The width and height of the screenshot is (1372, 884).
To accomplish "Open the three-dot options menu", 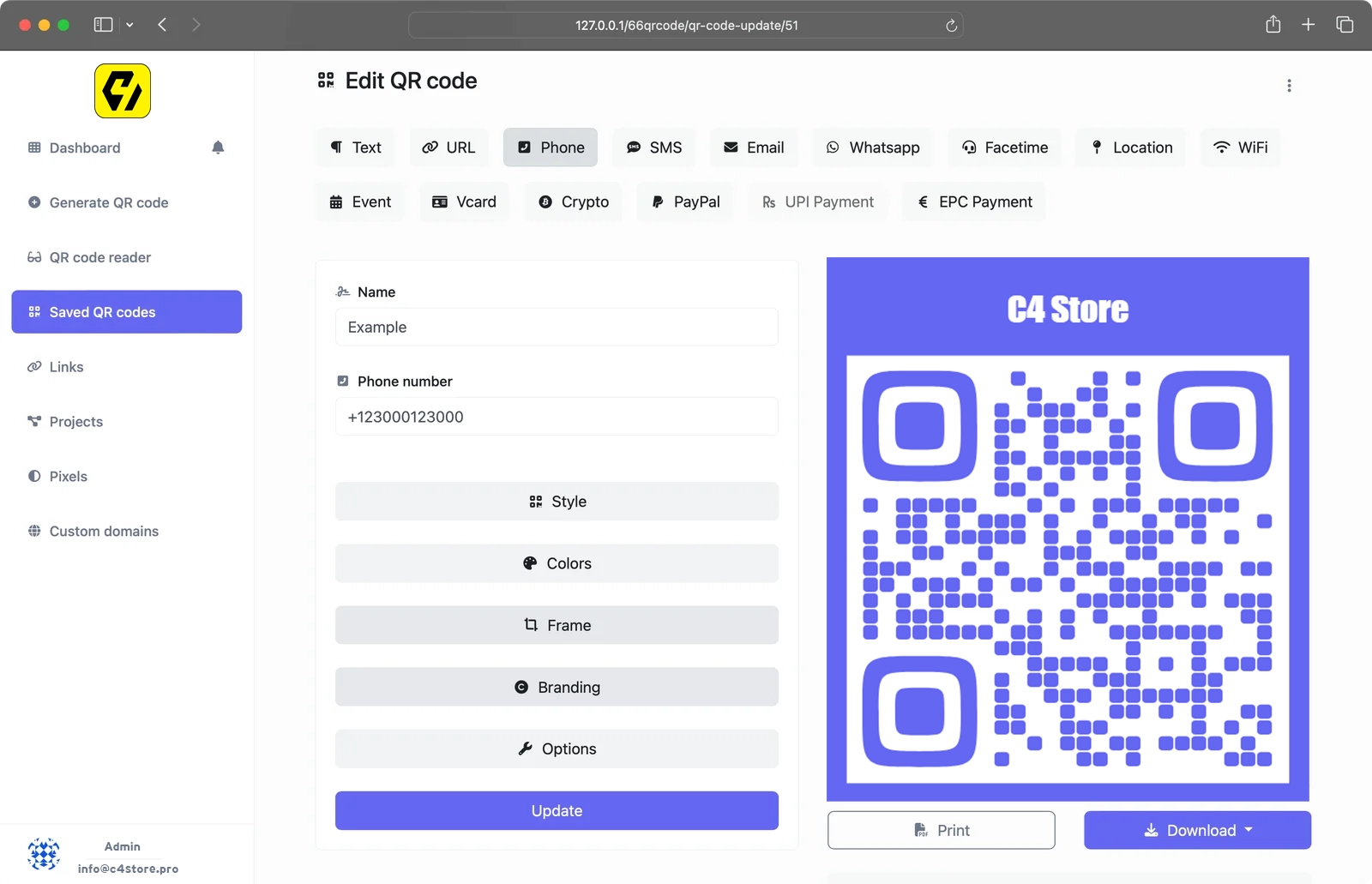I will tap(1289, 85).
